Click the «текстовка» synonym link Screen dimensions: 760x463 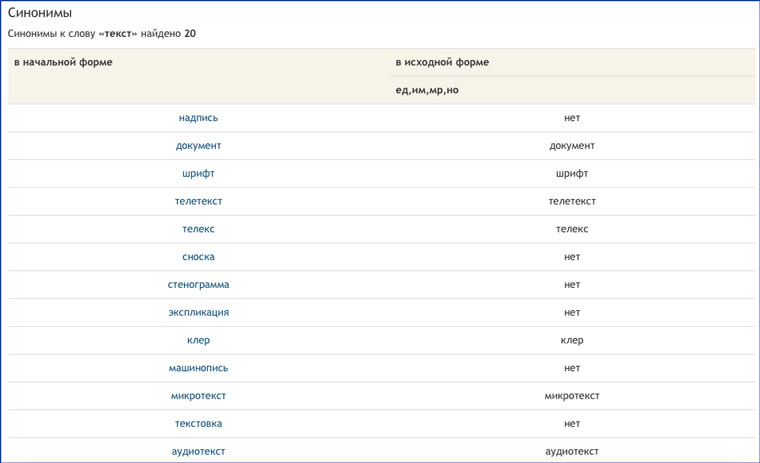(198, 424)
